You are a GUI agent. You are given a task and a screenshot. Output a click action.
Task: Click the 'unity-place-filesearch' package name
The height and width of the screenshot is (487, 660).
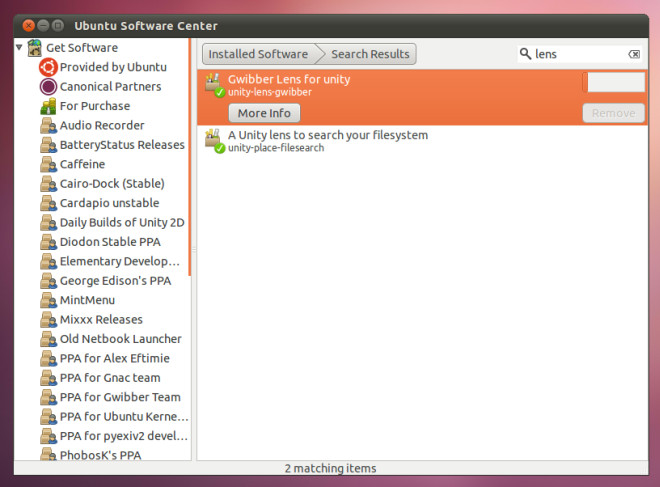276,148
